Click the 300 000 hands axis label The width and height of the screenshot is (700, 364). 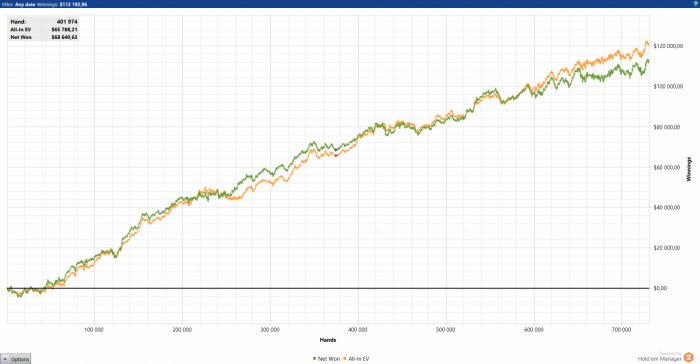[x=270, y=330]
